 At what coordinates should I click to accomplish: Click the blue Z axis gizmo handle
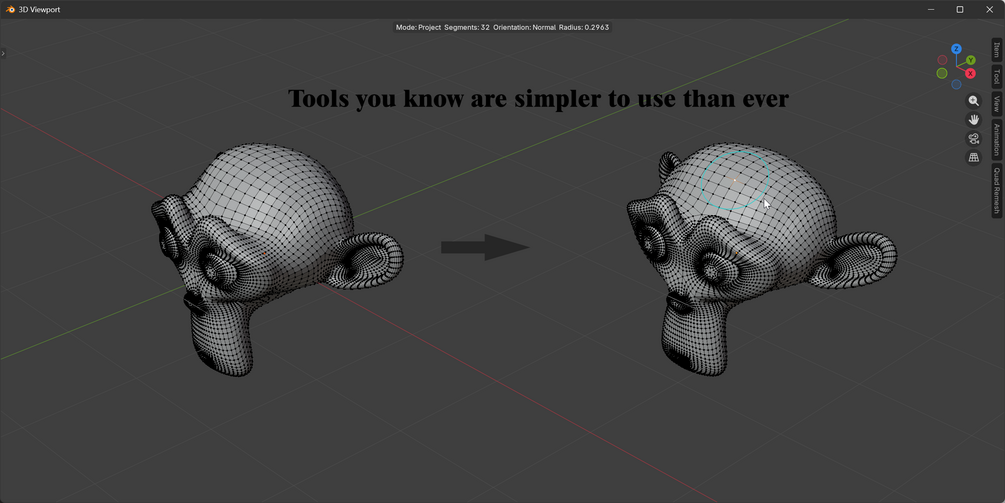tap(956, 49)
